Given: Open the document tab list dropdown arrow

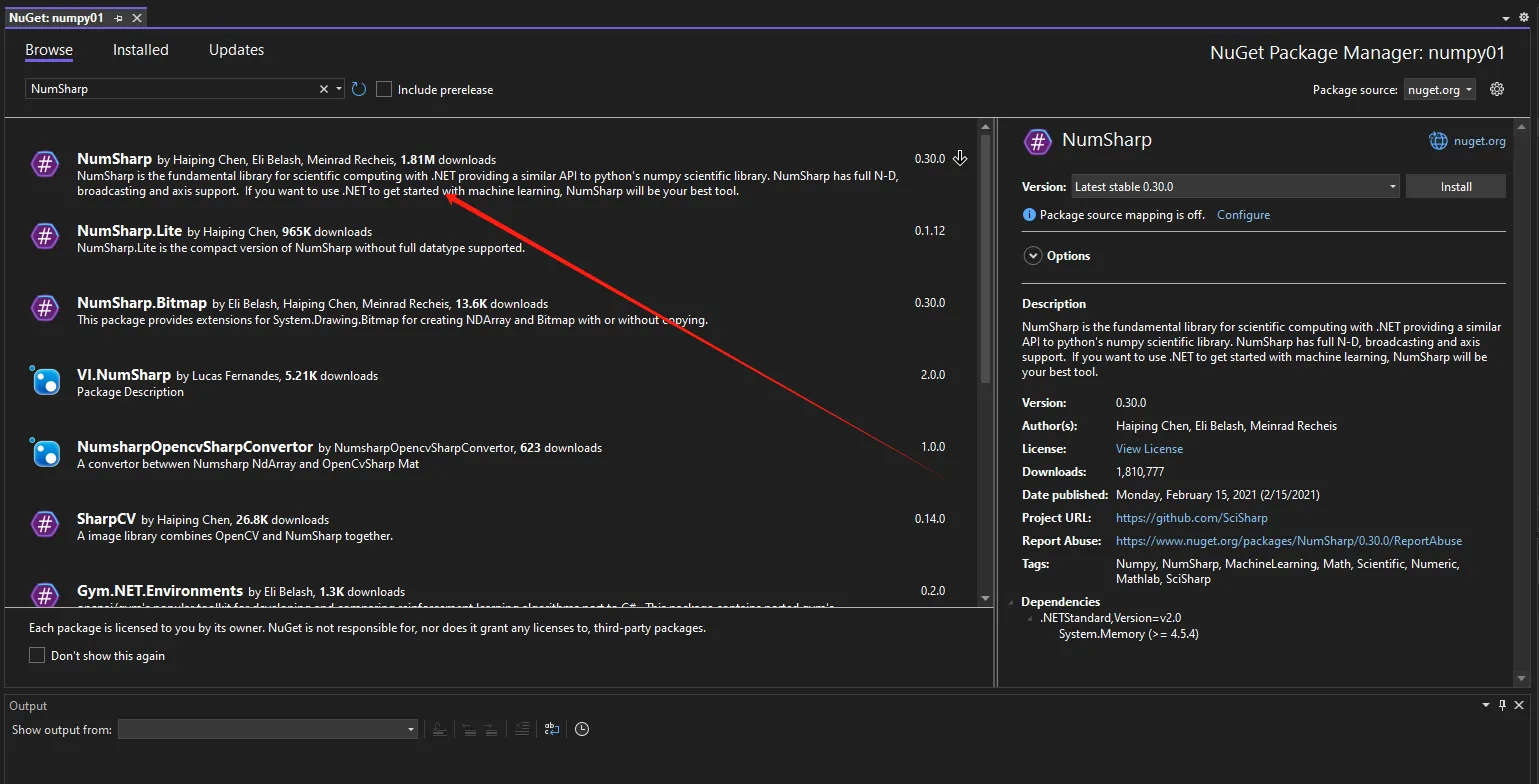Looking at the screenshot, I should (x=1508, y=18).
